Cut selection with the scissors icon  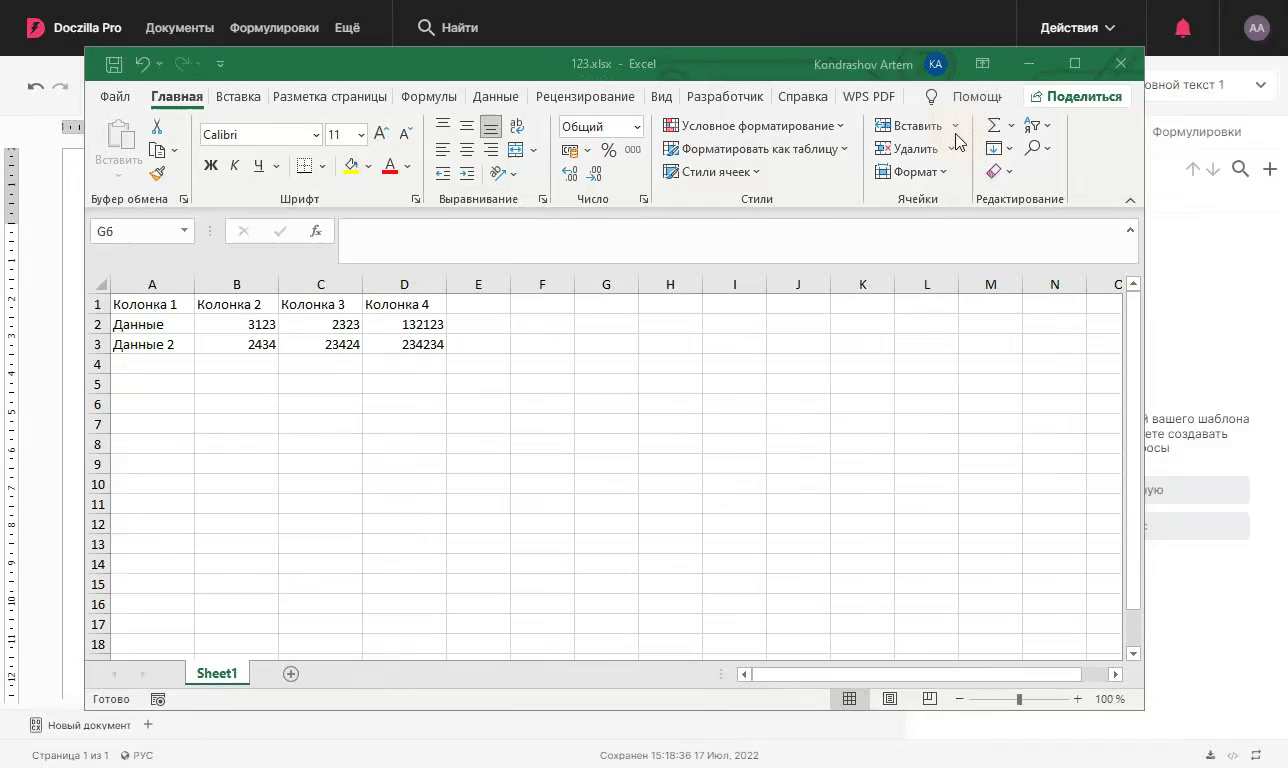(x=157, y=127)
